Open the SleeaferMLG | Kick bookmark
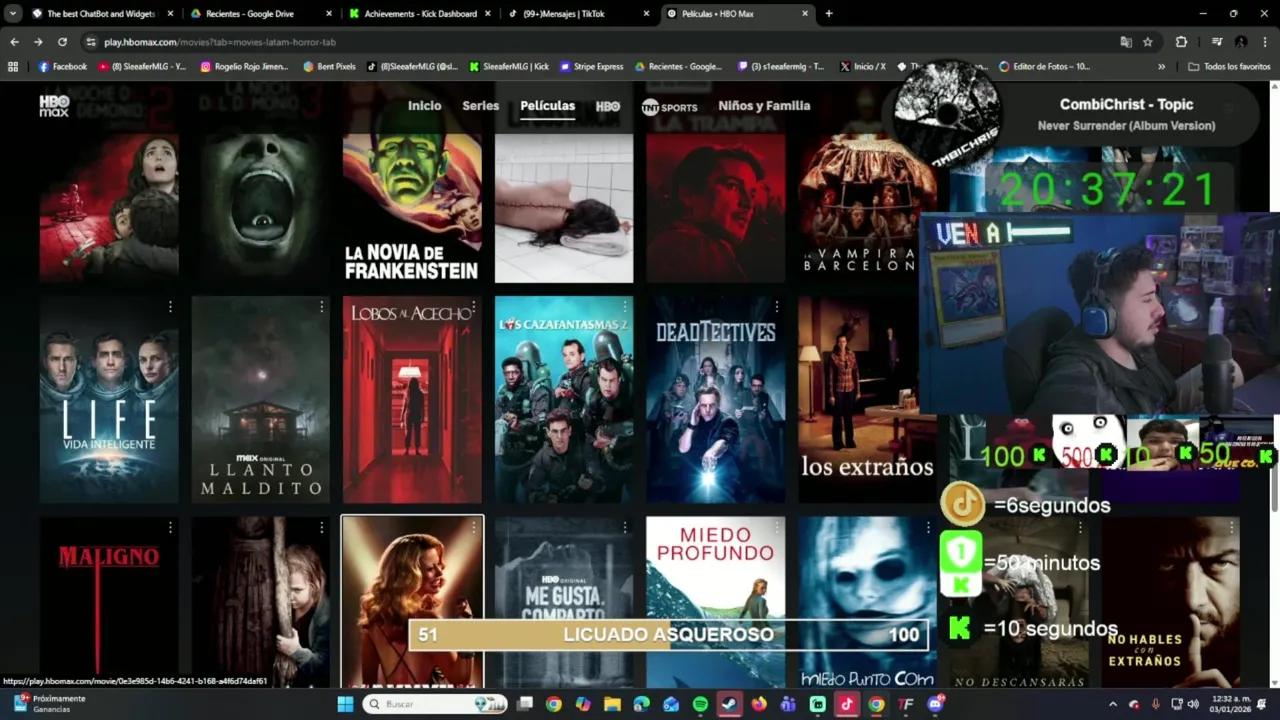Image resolution: width=1280 pixels, height=720 pixels. [508, 66]
